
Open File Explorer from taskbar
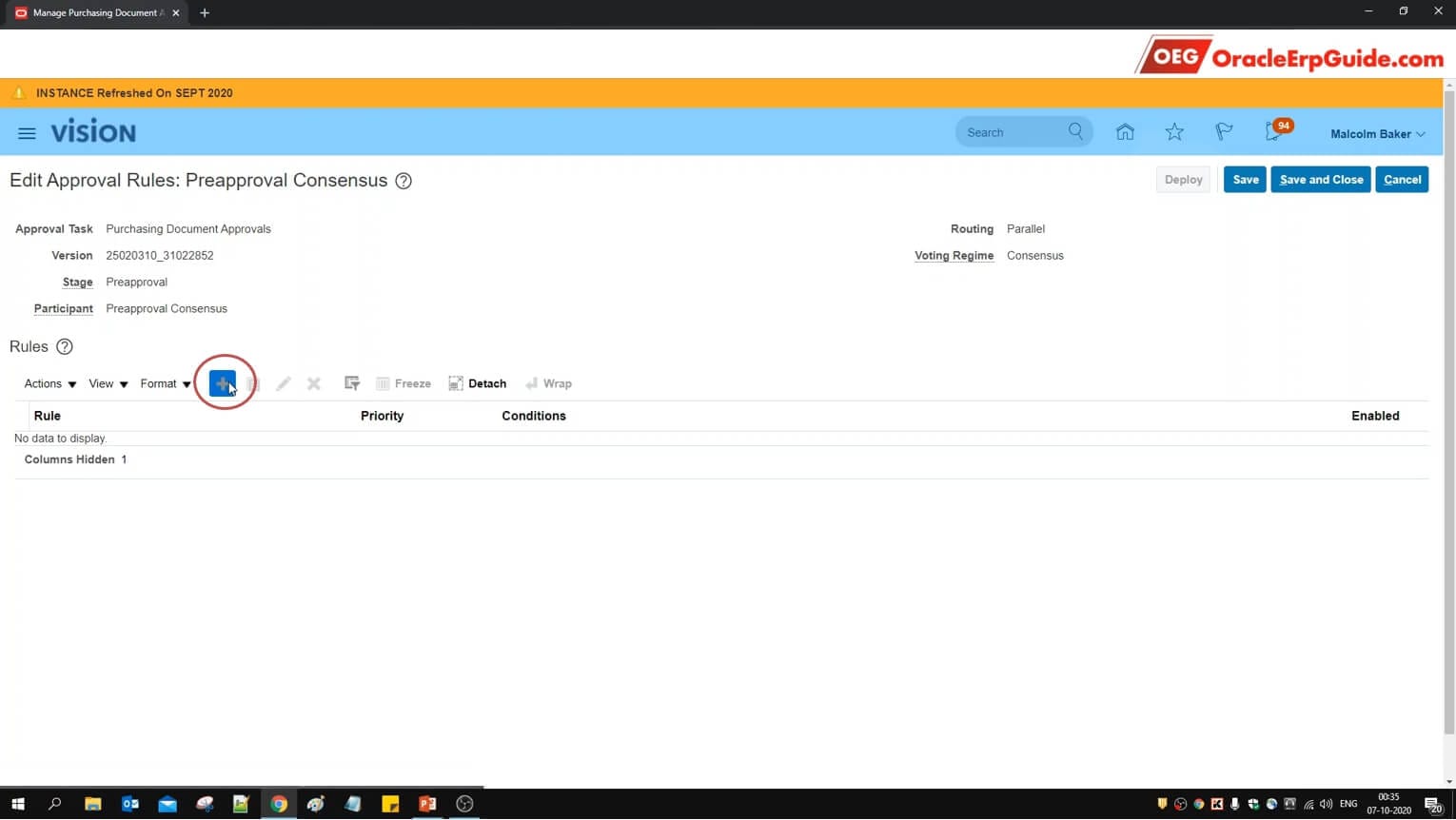(92, 804)
